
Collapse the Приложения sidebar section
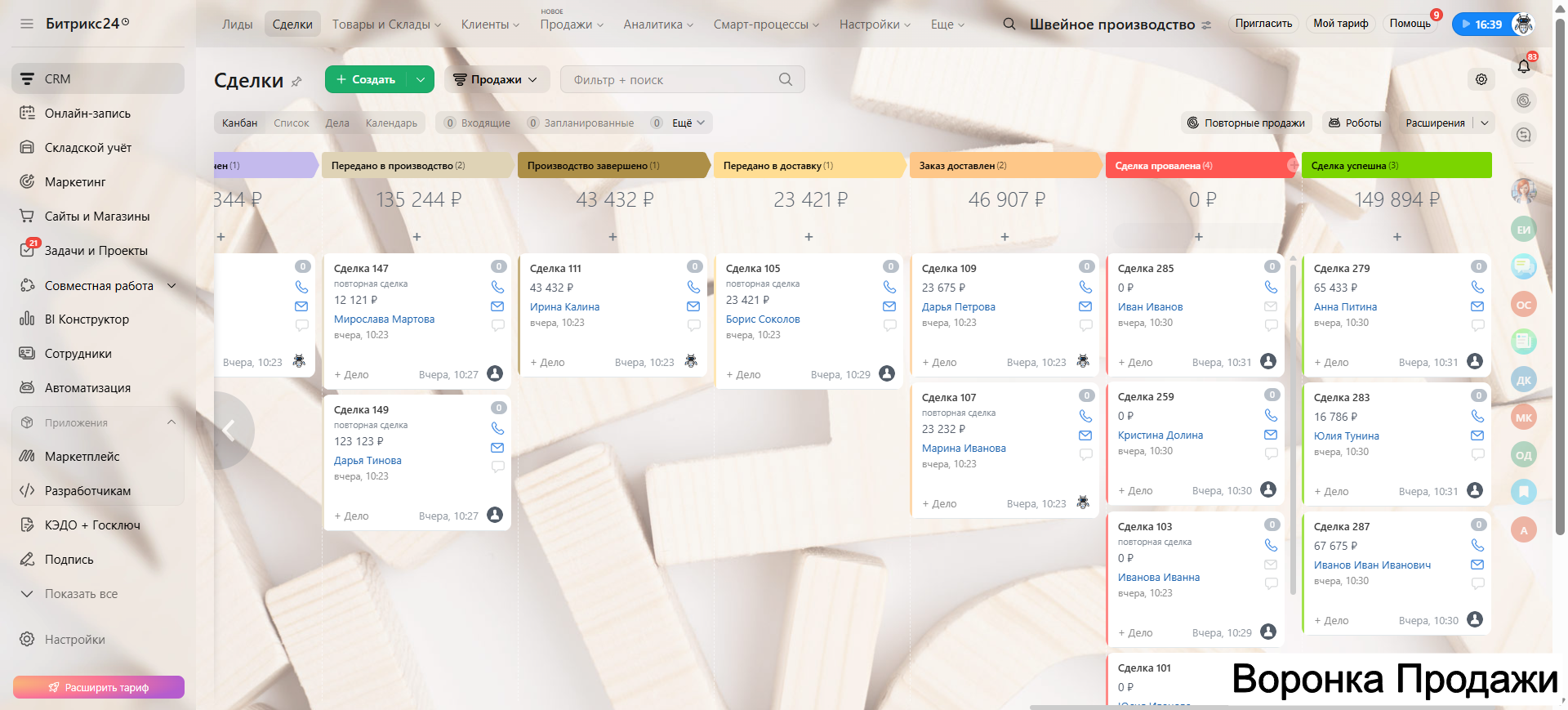coord(171,422)
